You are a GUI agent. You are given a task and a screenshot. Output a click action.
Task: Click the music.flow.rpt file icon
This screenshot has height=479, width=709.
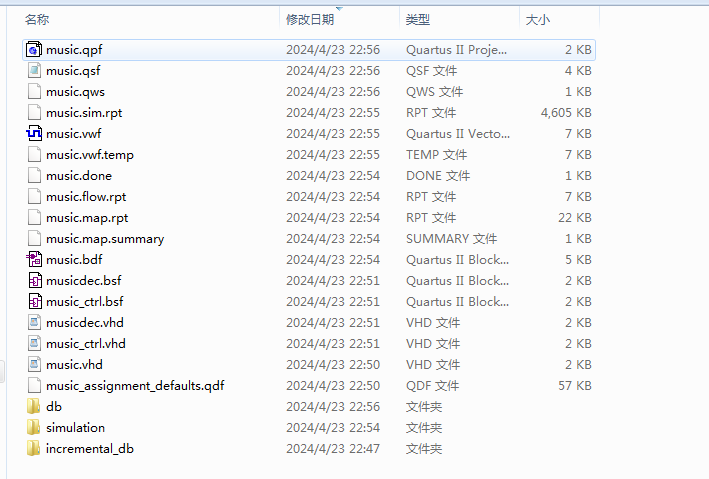pyautogui.click(x=34, y=197)
